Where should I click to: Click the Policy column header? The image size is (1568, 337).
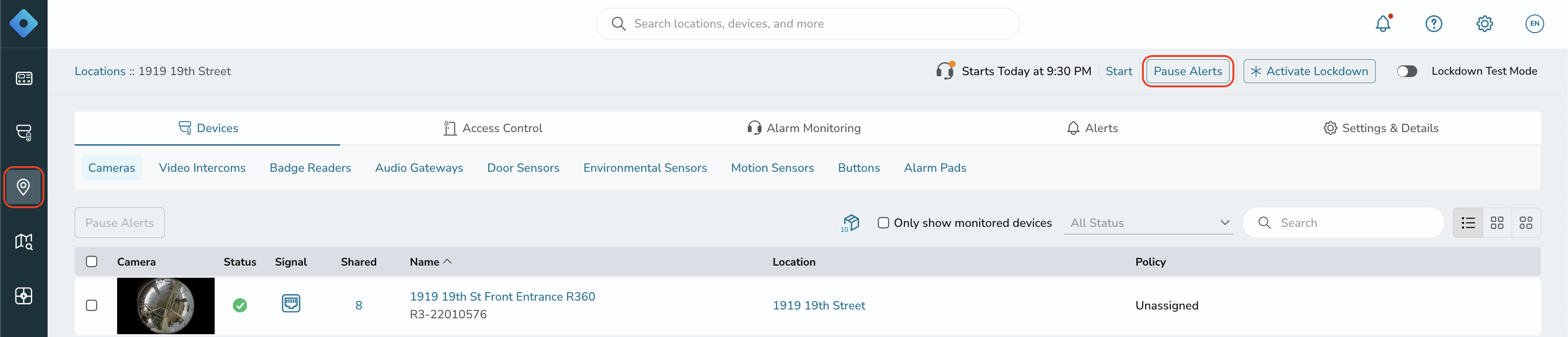[x=1150, y=261]
